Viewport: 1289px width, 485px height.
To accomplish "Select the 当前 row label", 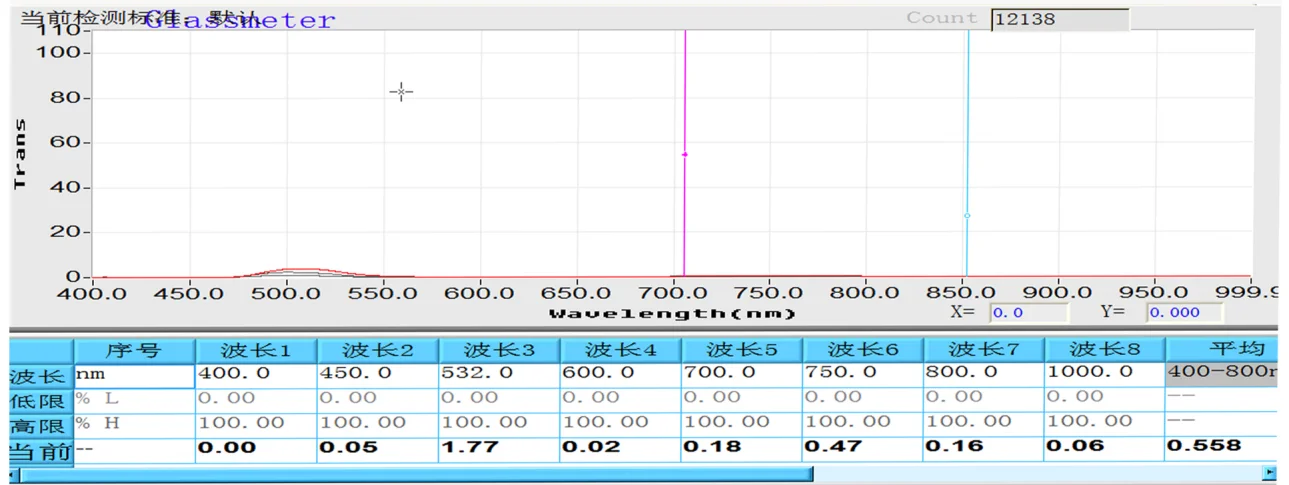I will pos(41,450).
